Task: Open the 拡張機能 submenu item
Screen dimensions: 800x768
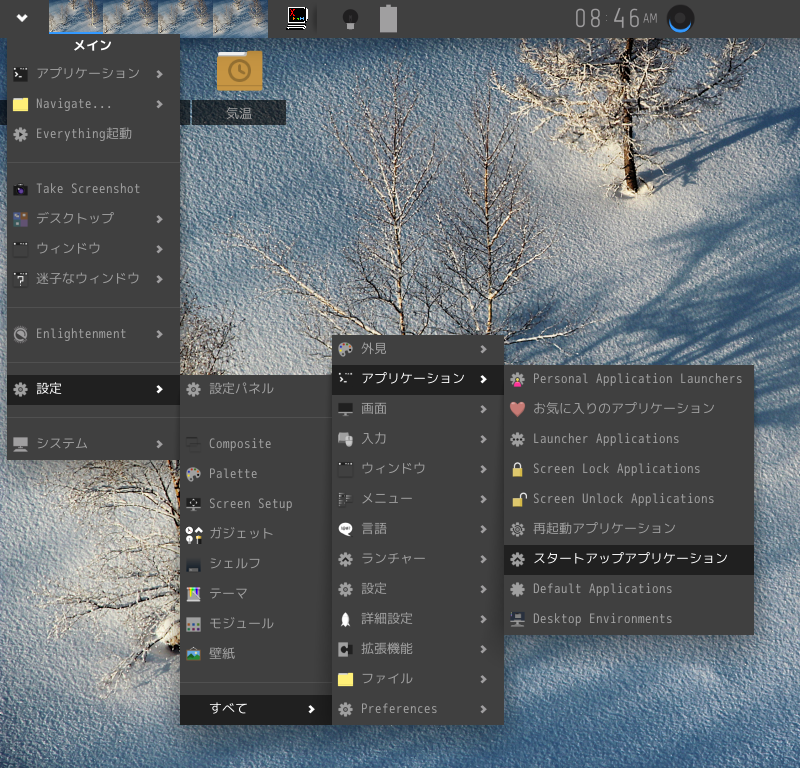Action: click(x=418, y=649)
